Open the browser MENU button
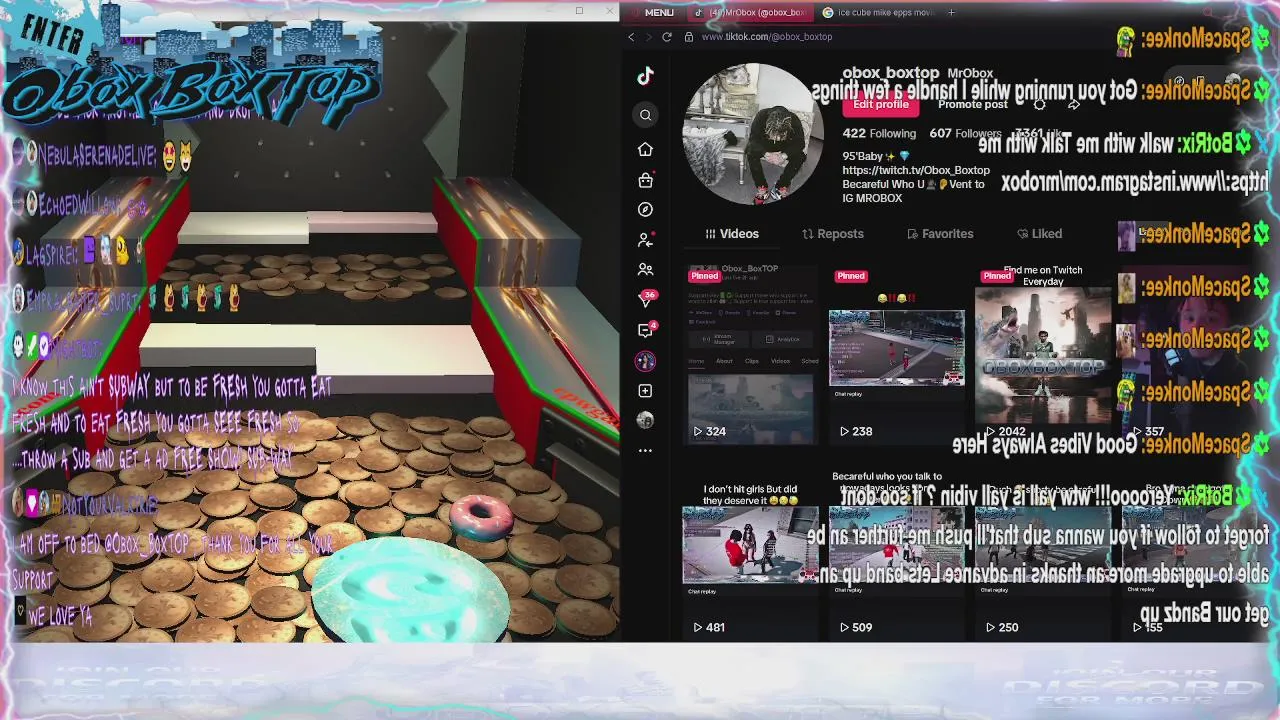 tap(652, 12)
